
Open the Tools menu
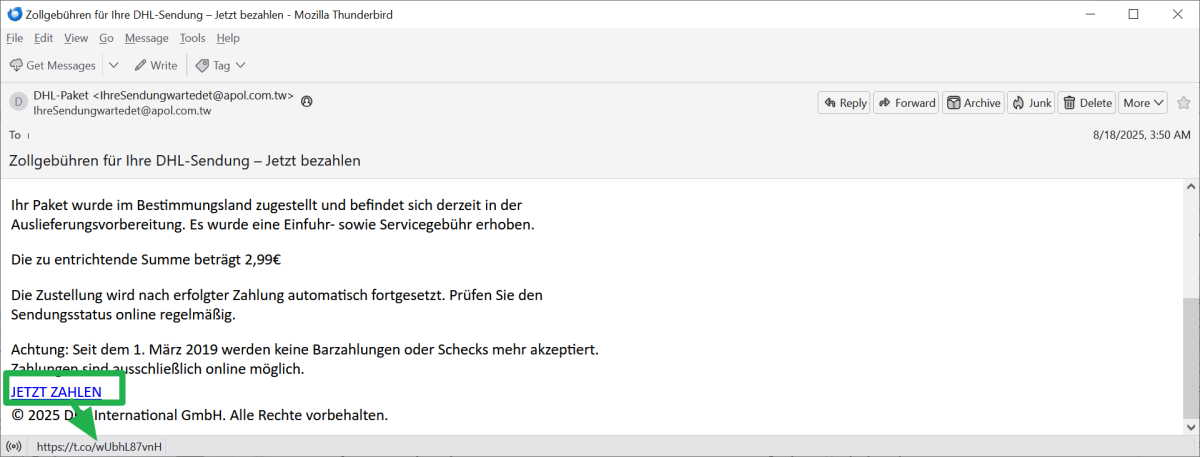(192, 38)
